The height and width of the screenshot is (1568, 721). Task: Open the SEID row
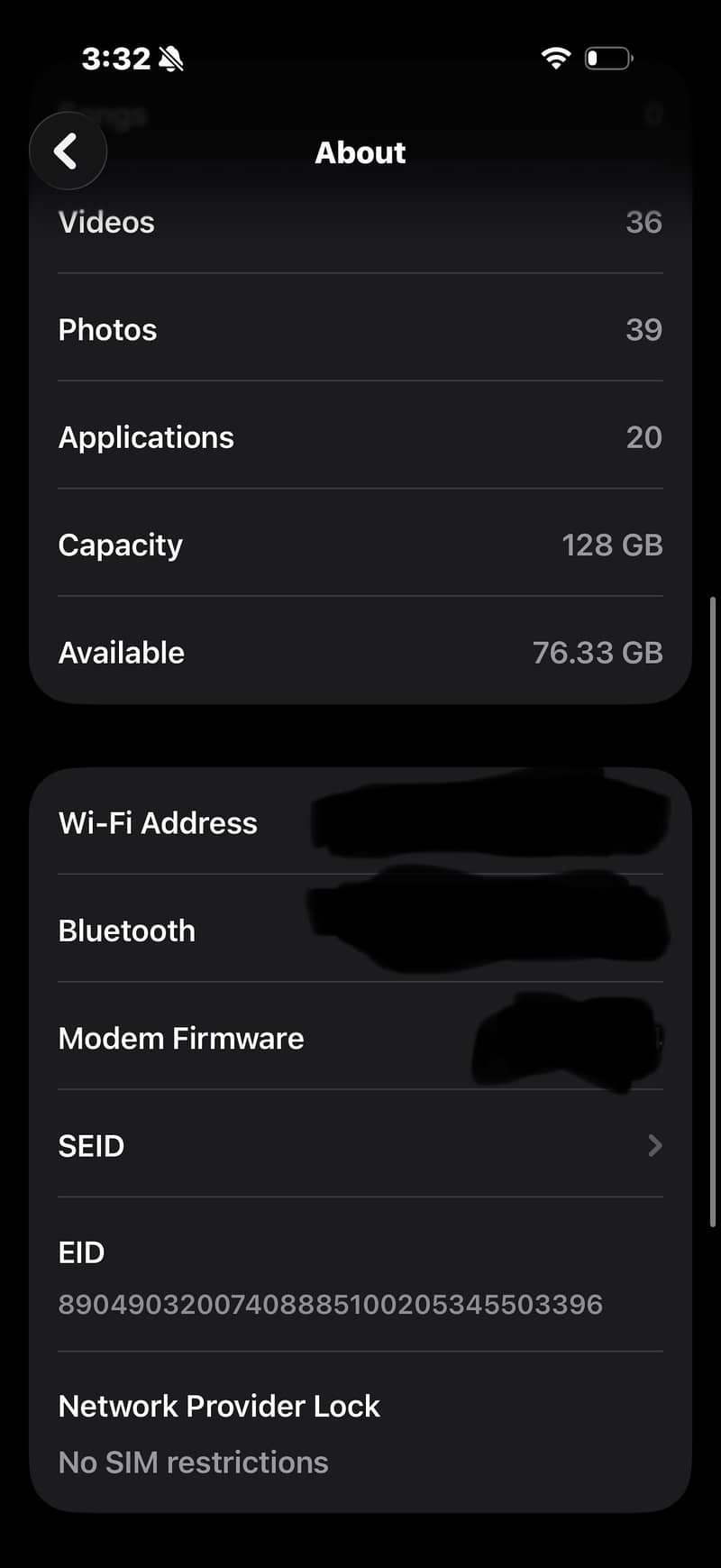pyautogui.click(x=360, y=1145)
